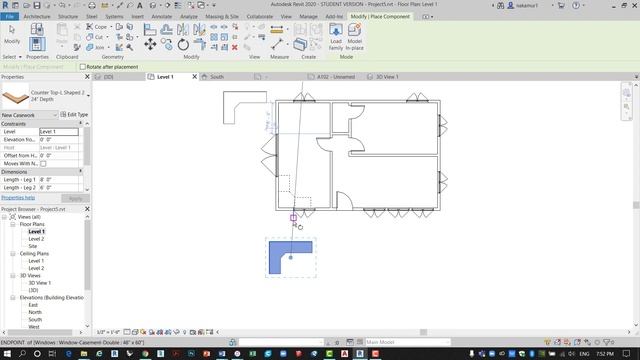Select Level 2 under Floor Plans
640x360 pixels.
36,239
